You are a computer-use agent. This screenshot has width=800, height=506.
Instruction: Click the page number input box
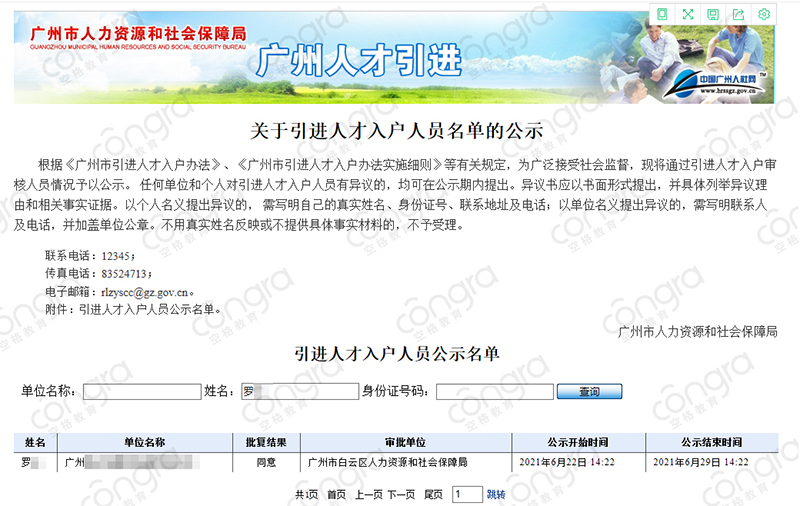[467, 494]
